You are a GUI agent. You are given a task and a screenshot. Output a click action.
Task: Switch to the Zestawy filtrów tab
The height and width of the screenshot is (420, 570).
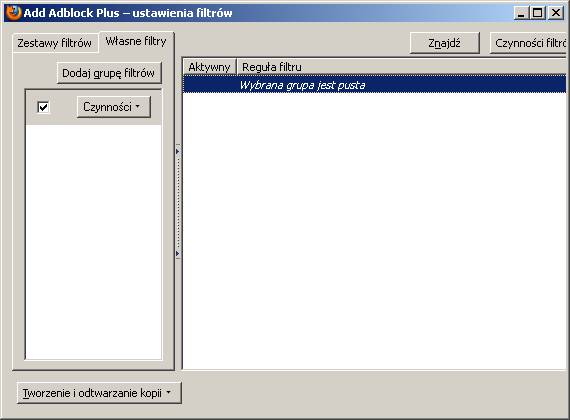(x=55, y=43)
